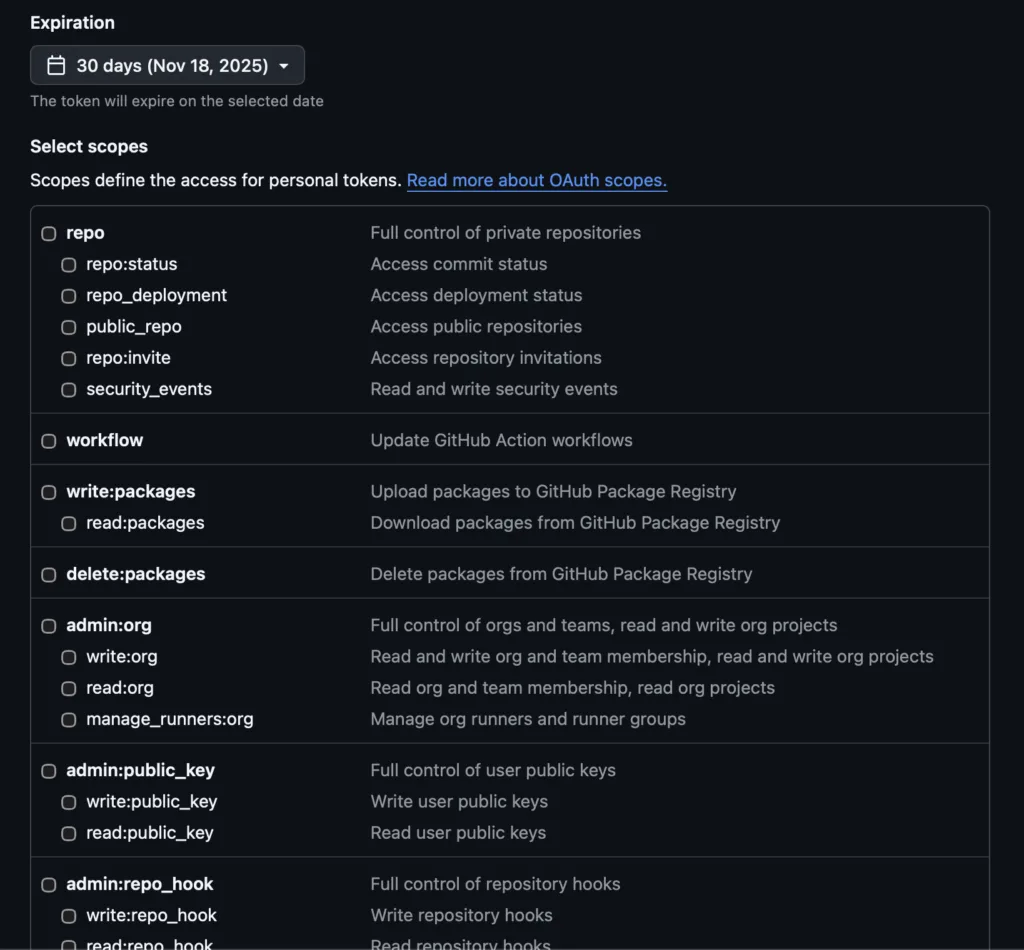Check the security_events scope box
Image resolution: width=1024 pixels, height=950 pixels.
coord(69,390)
